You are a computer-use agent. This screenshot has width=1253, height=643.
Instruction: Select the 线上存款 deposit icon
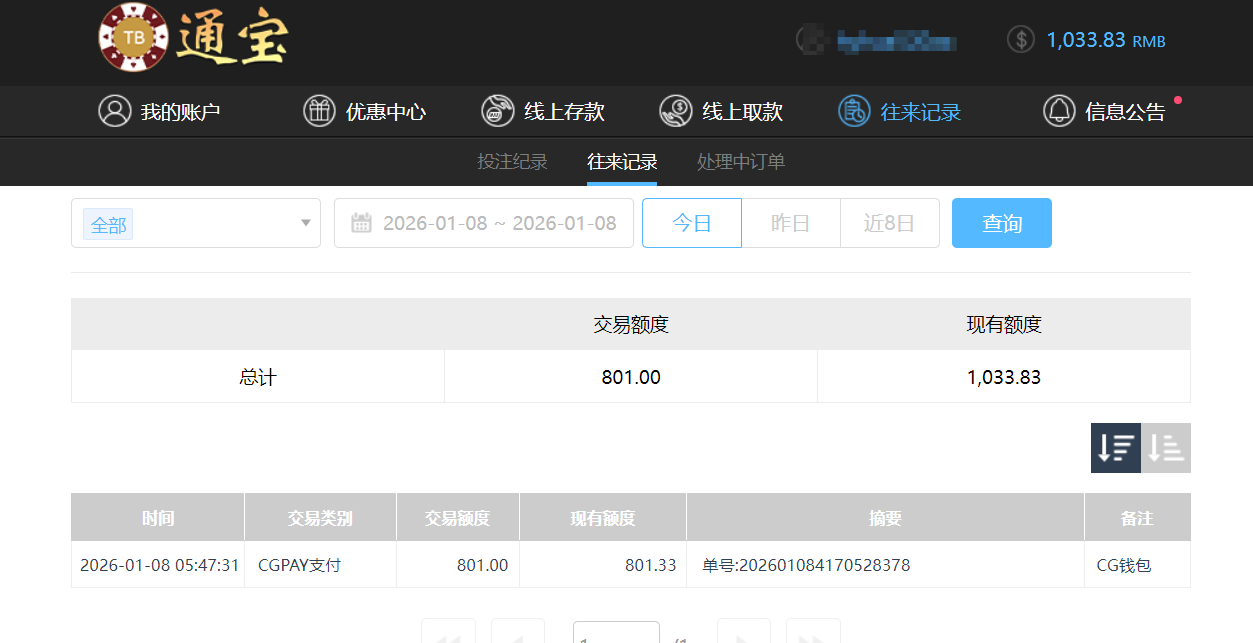pos(497,111)
